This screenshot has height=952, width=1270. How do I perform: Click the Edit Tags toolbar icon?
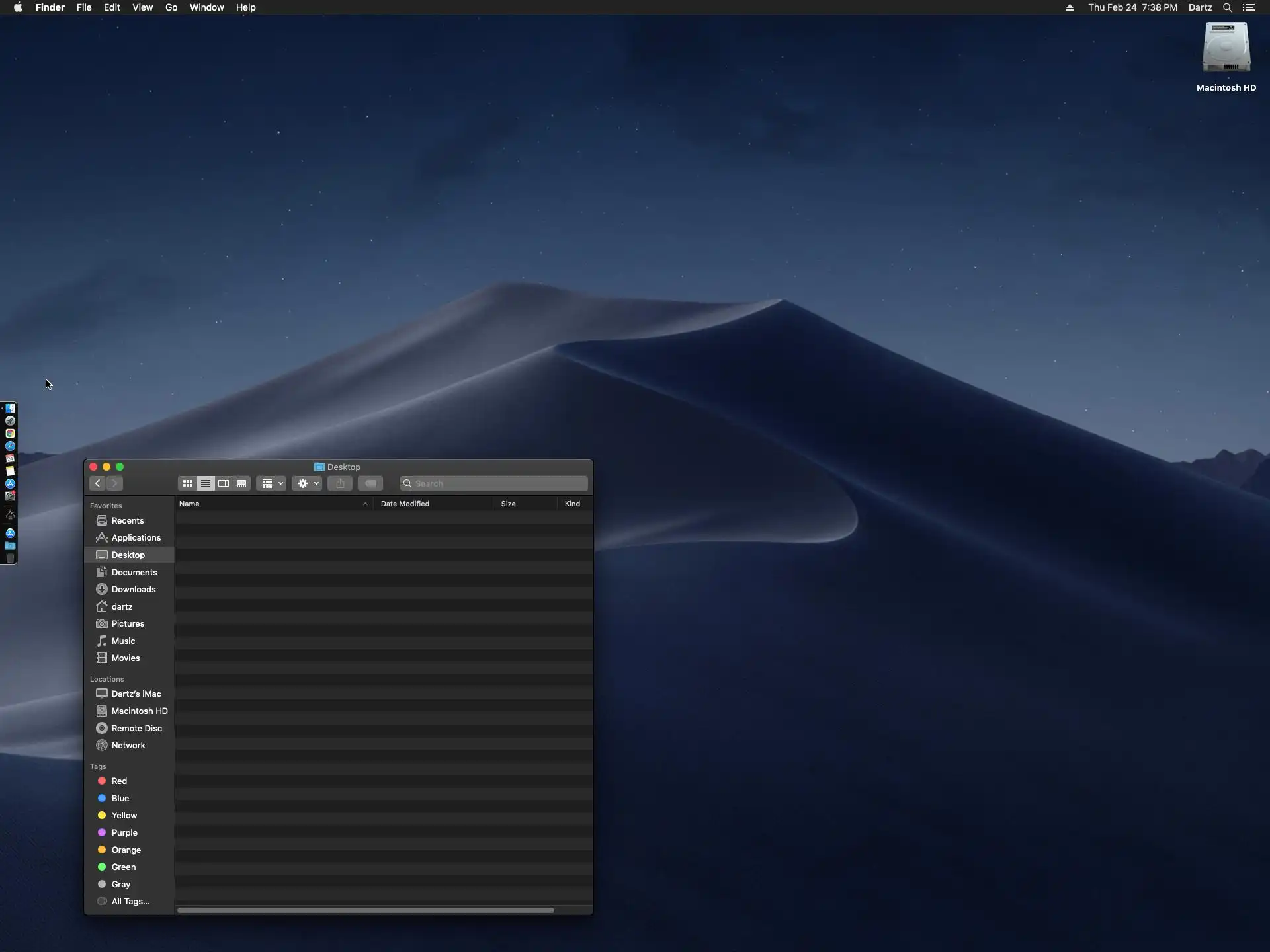[x=370, y=483]
